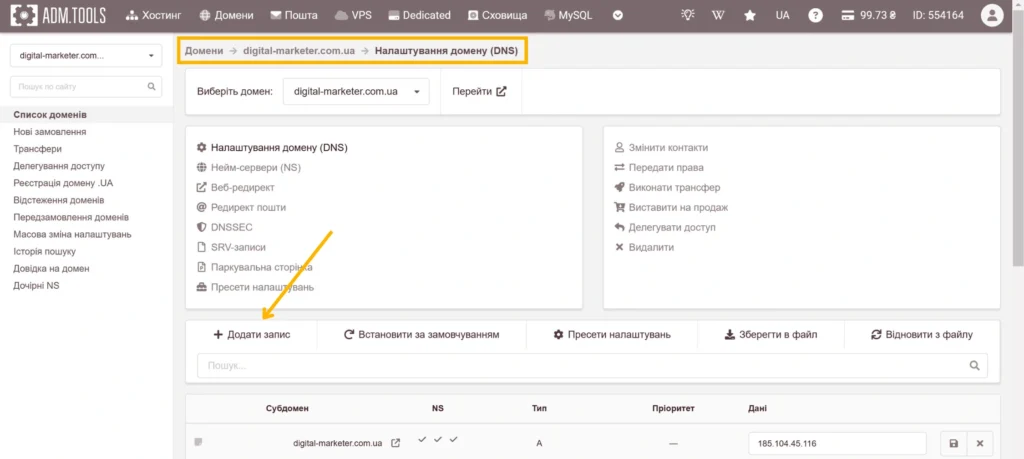The width and height of the screenshot is (1024, 459).
Task: Open Нейм-сервери (NS) settings
Action: coord(249,167)
